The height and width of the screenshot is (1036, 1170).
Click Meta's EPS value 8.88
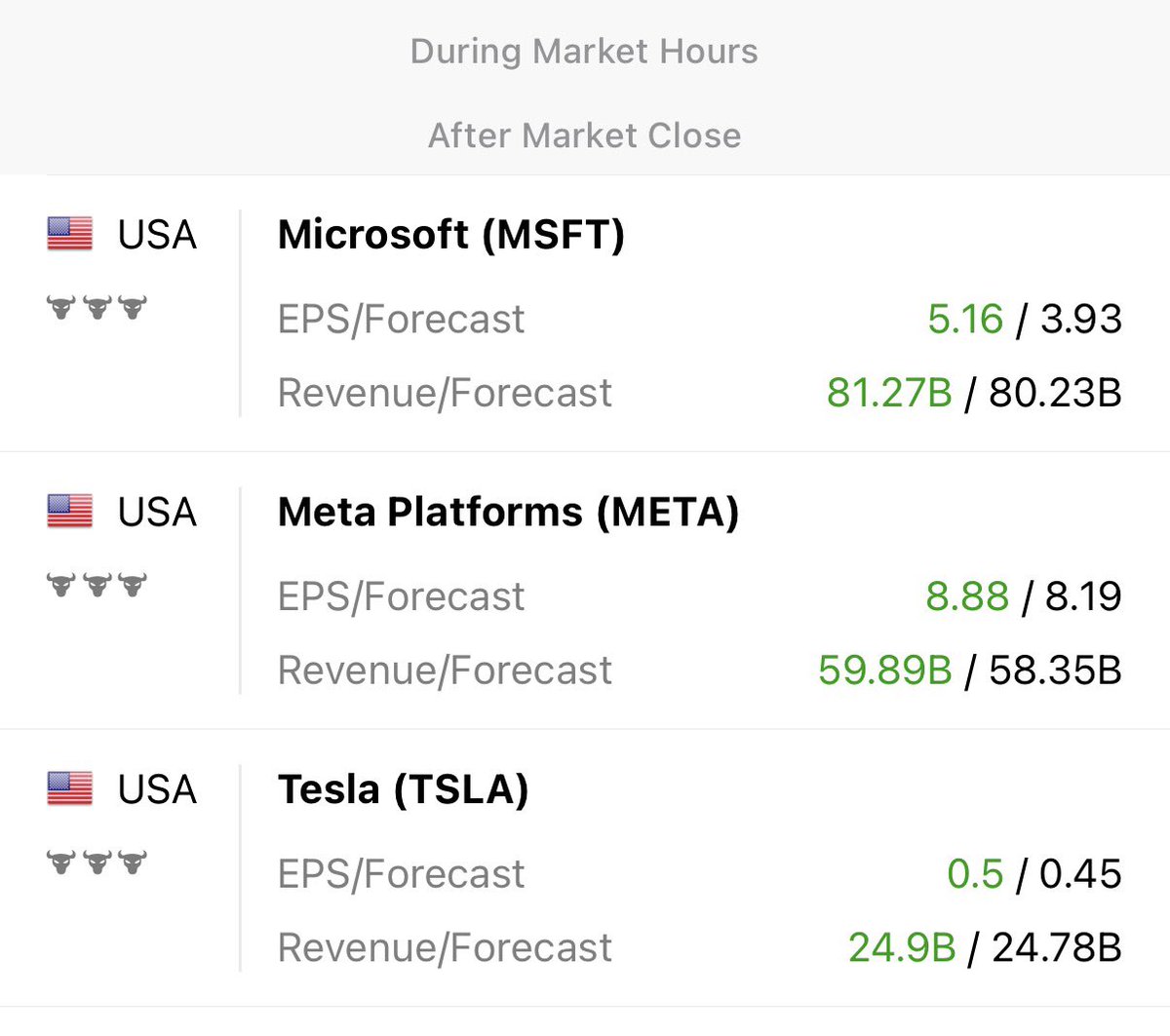point(966,596)
